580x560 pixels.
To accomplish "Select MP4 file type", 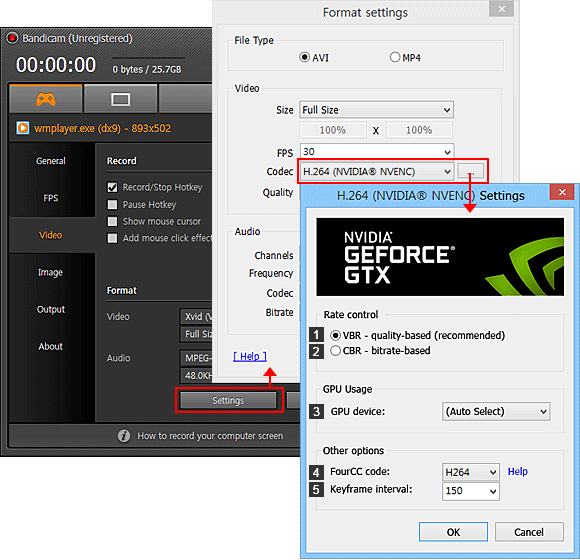I will (395, 57).
